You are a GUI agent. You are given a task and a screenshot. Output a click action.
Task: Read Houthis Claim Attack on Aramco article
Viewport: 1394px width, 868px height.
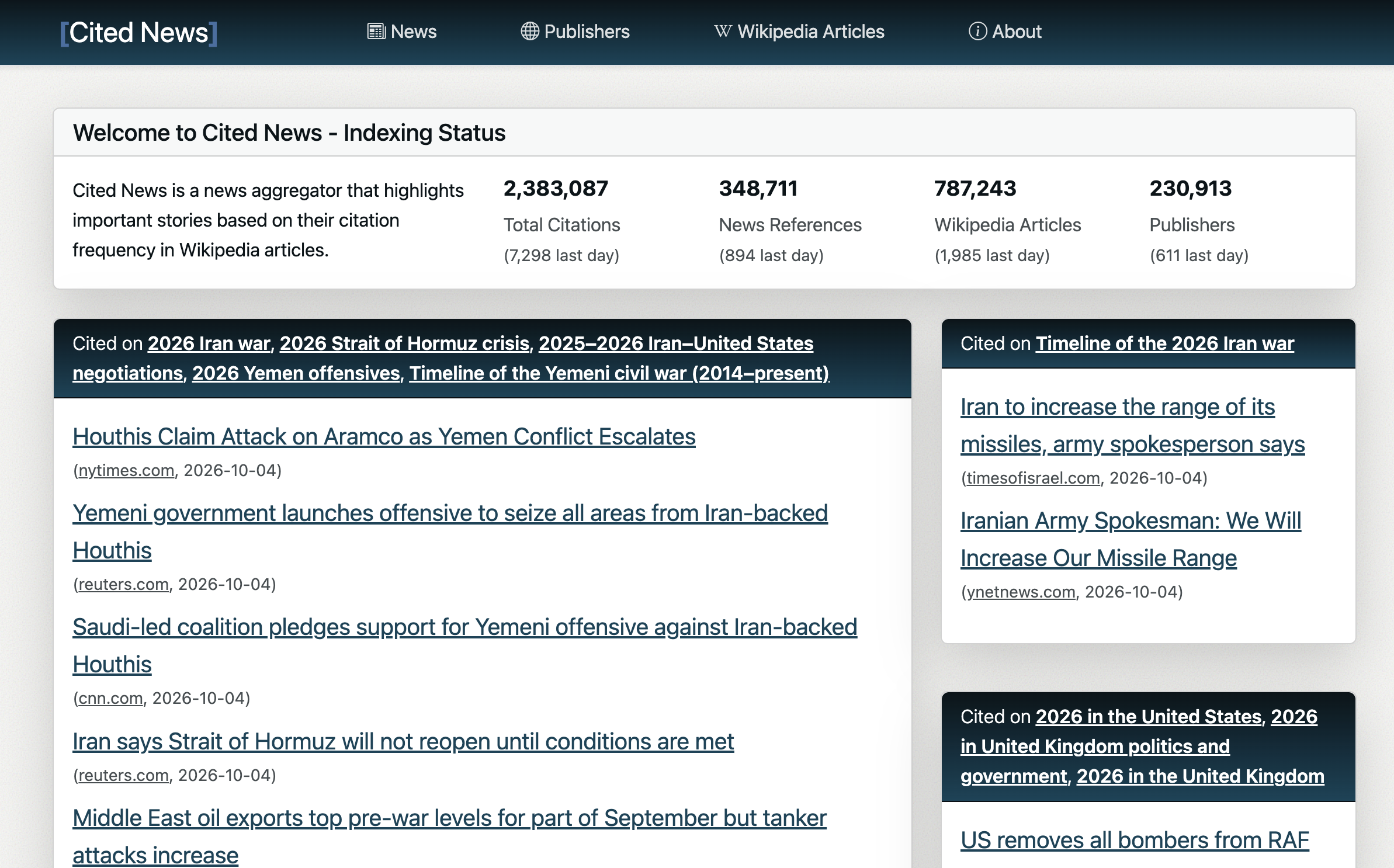click(384, 437)
